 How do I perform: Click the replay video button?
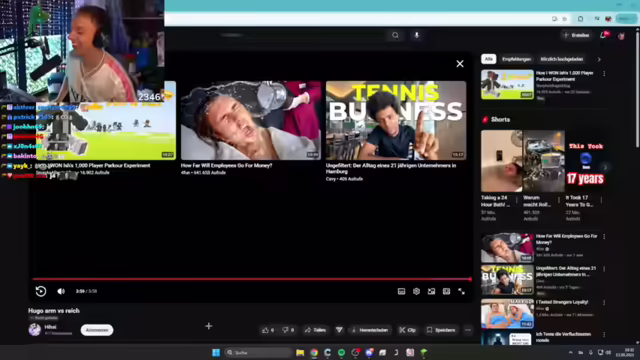[x=41, y=291]
